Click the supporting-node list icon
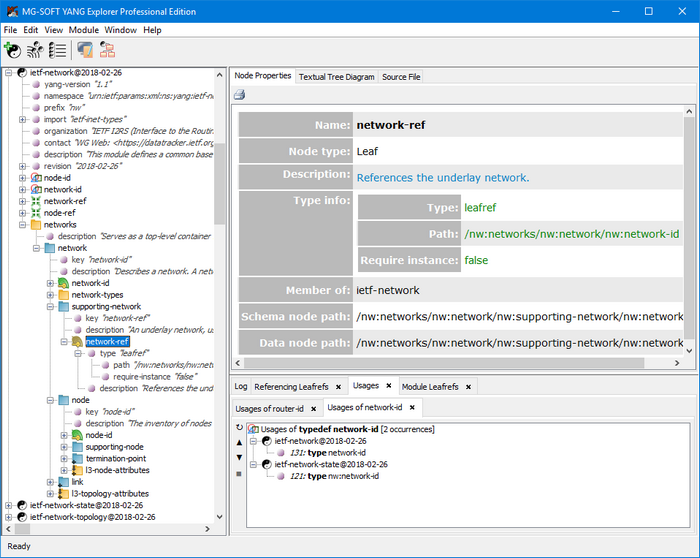Image resolution: width=700 pixels, height=558 pixels. click(78, 447)
